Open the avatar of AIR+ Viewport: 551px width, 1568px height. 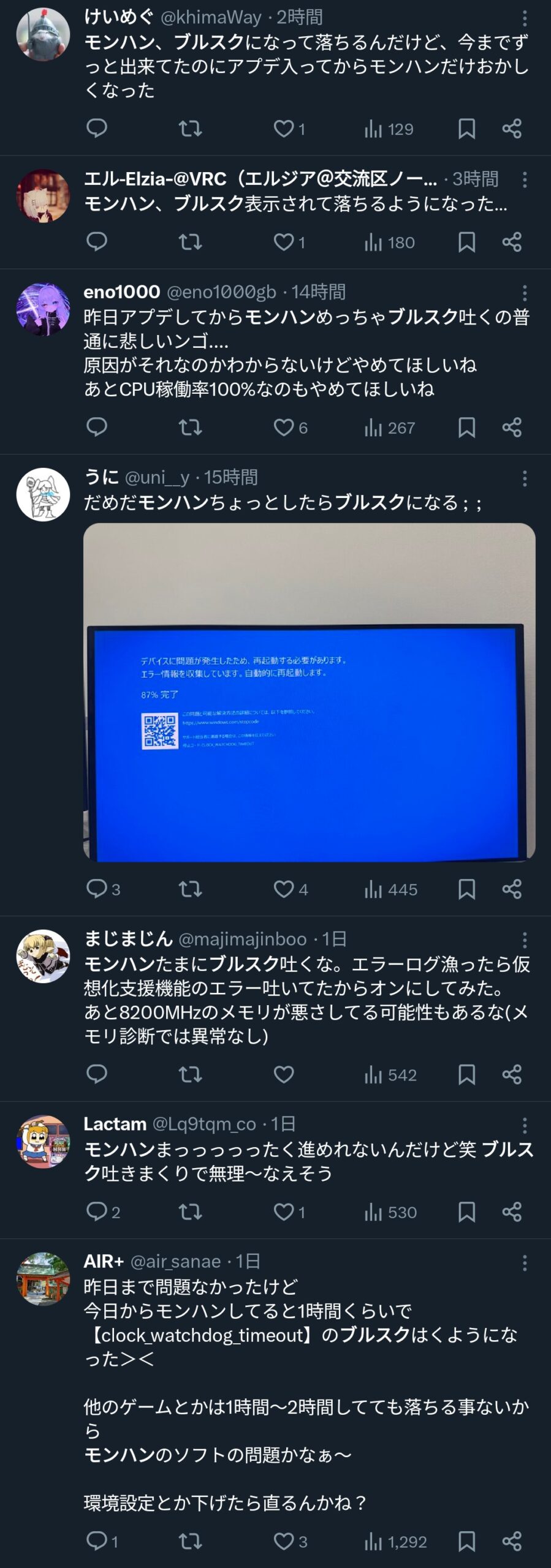[x=43, y=1280]
